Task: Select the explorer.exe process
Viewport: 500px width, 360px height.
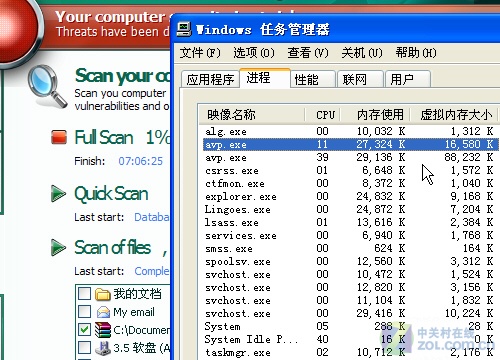Action: 350,196
